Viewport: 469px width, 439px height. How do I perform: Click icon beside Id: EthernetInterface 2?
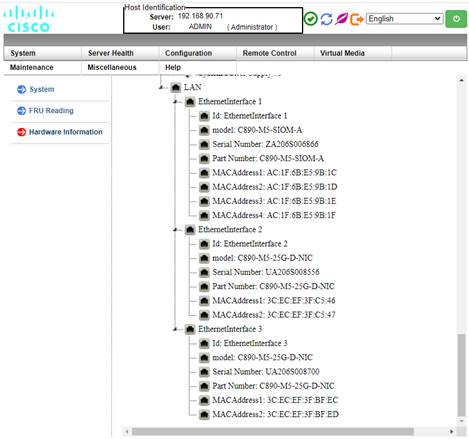[204, 244]
